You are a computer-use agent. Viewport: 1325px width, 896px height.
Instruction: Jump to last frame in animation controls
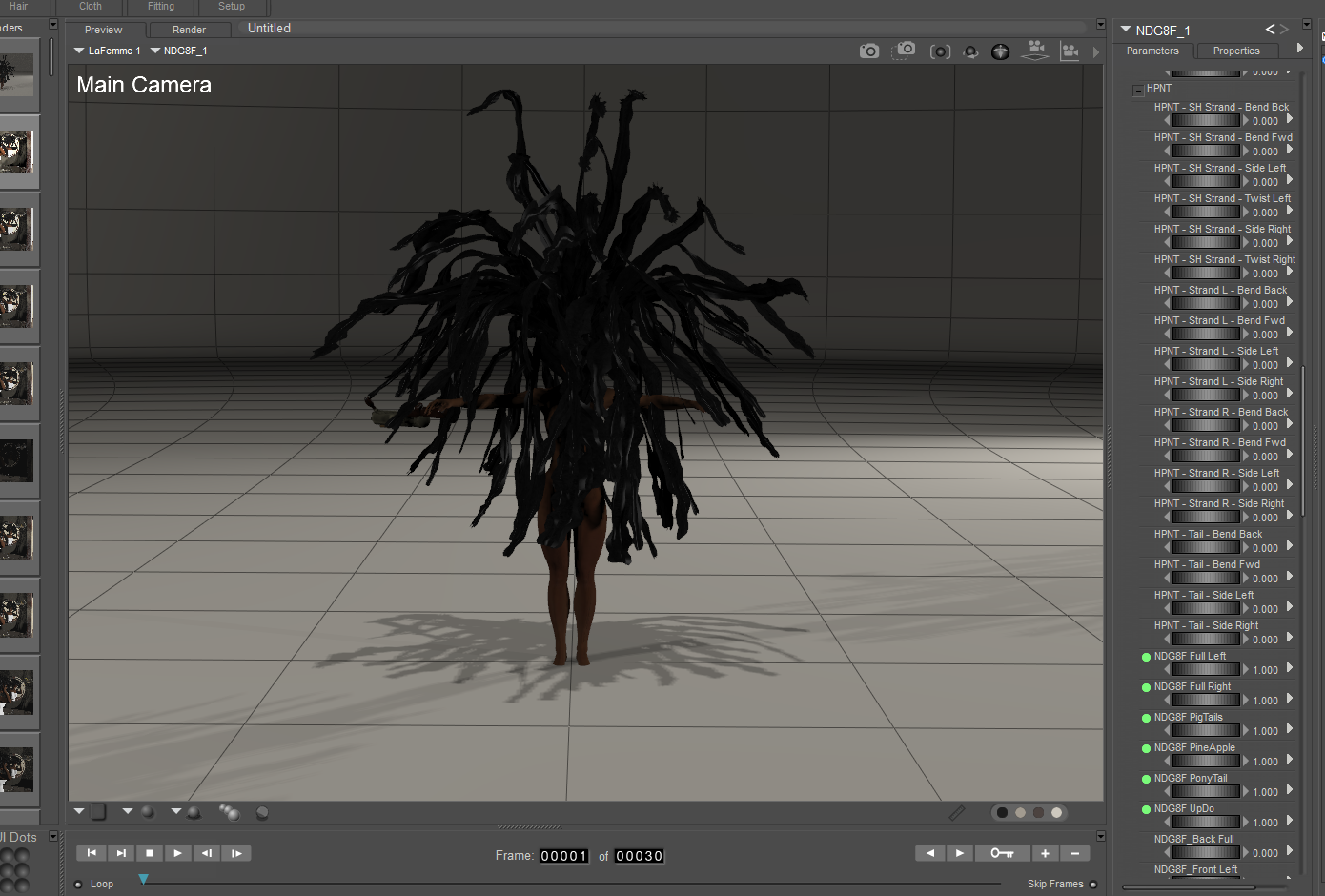(x=120, y=853)
